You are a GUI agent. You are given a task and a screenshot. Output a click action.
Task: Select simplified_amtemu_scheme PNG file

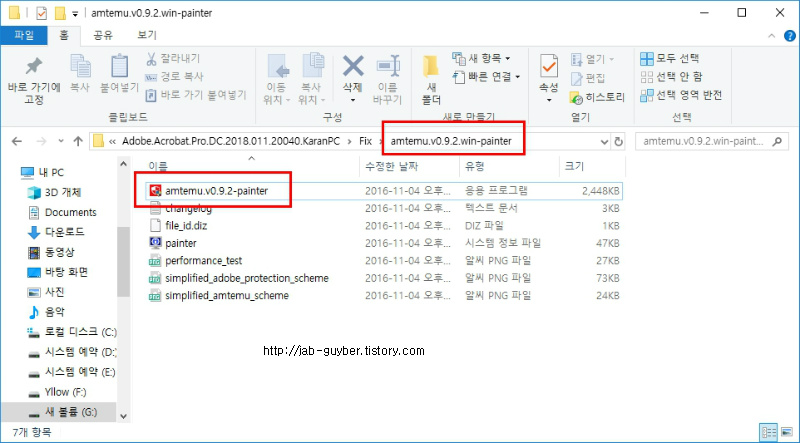384,296
